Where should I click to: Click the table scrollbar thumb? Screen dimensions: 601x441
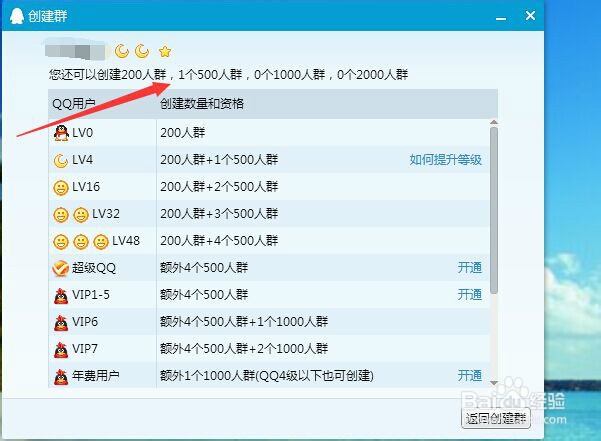pos(494,211)
